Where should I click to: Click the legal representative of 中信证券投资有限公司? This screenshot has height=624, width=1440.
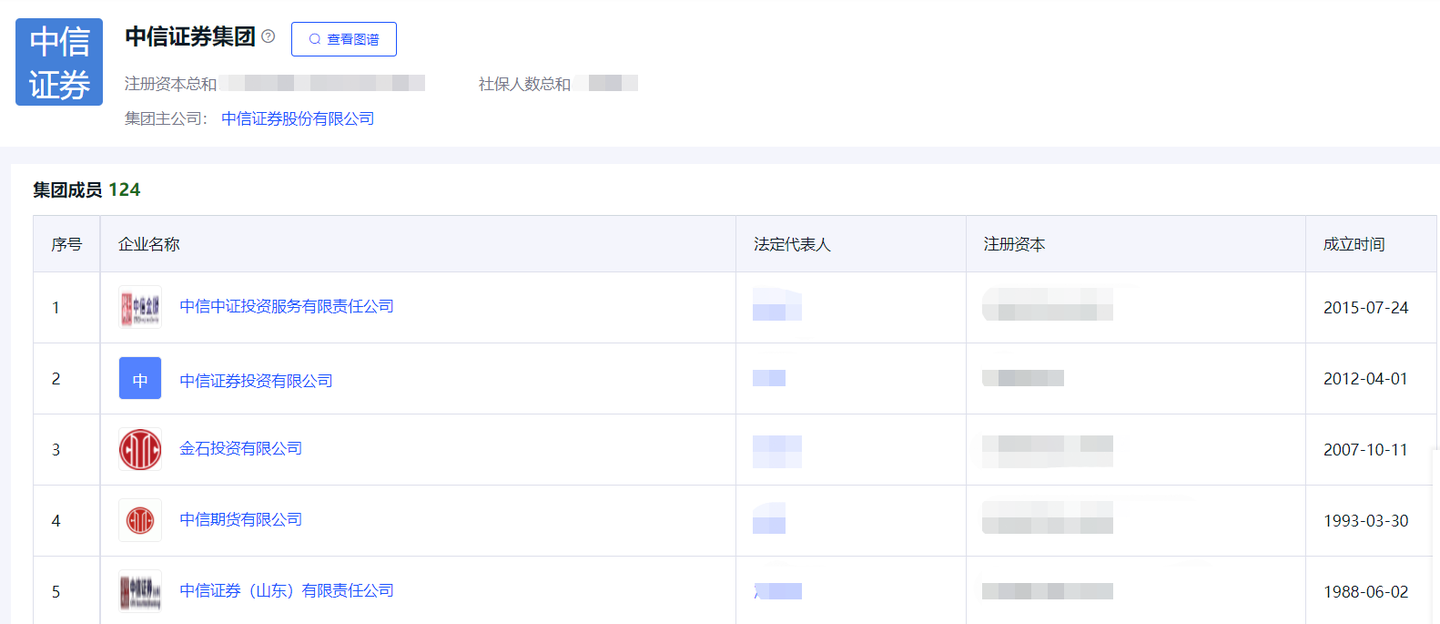[769, 378]
